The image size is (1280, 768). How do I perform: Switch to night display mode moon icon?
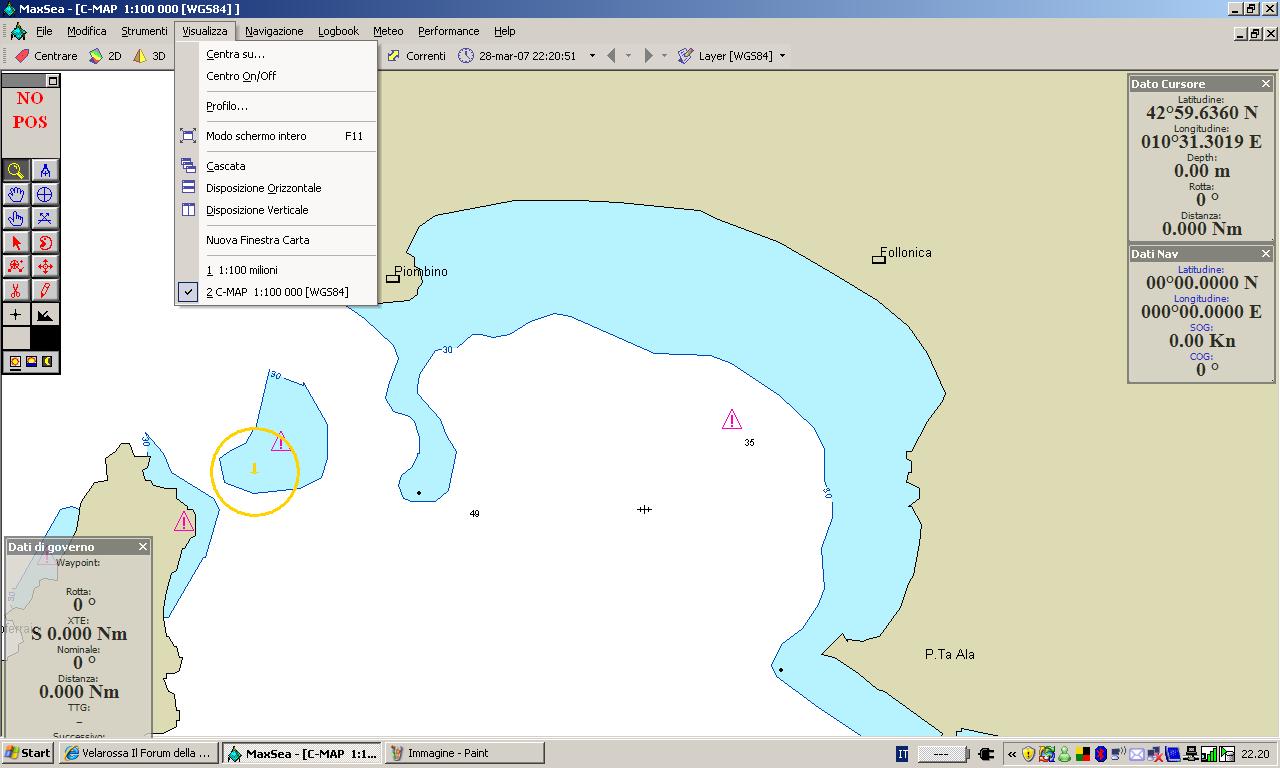click(47, 361)
